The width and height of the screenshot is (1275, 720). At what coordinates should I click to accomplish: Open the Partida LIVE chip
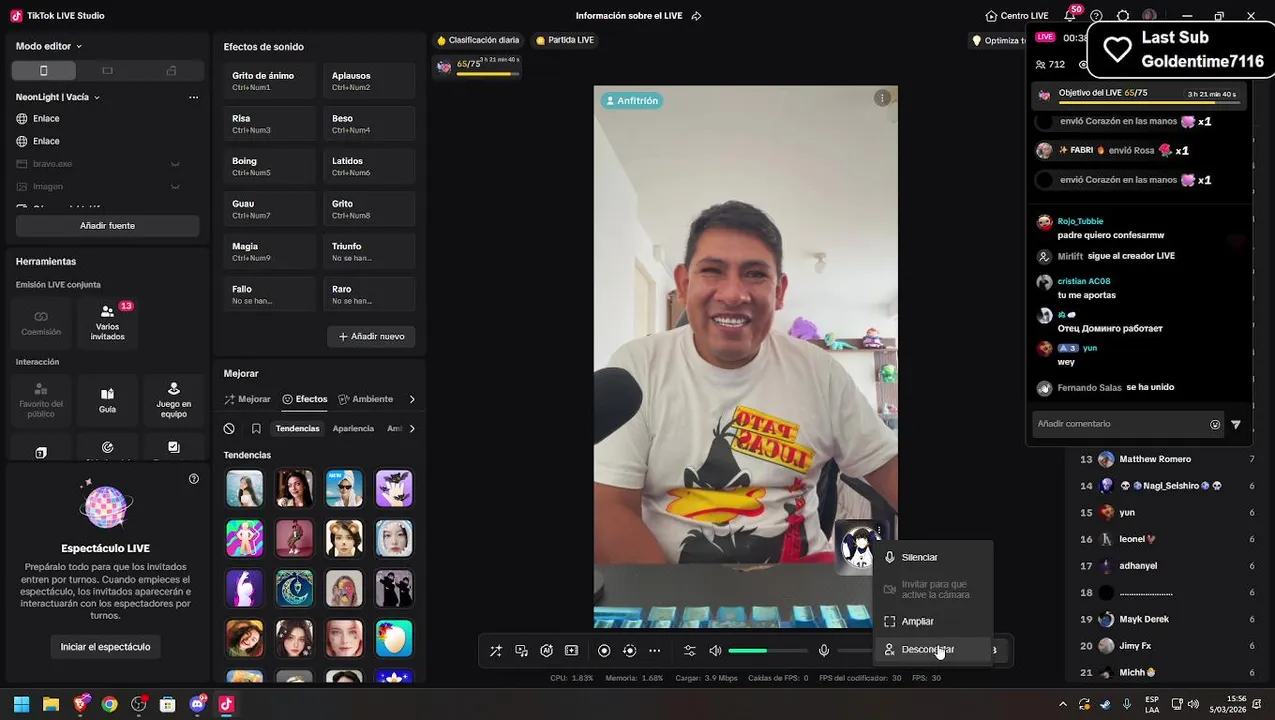(x=565, y=40)
